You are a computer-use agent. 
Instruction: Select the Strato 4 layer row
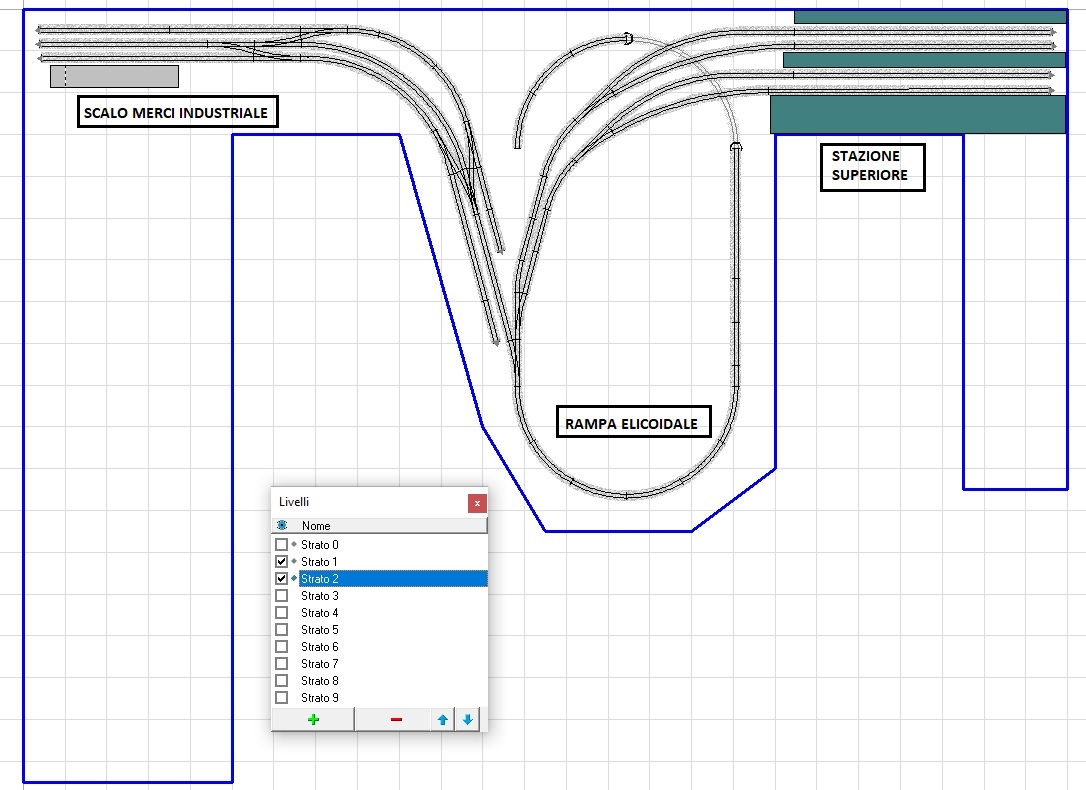(x=320, y=613)
